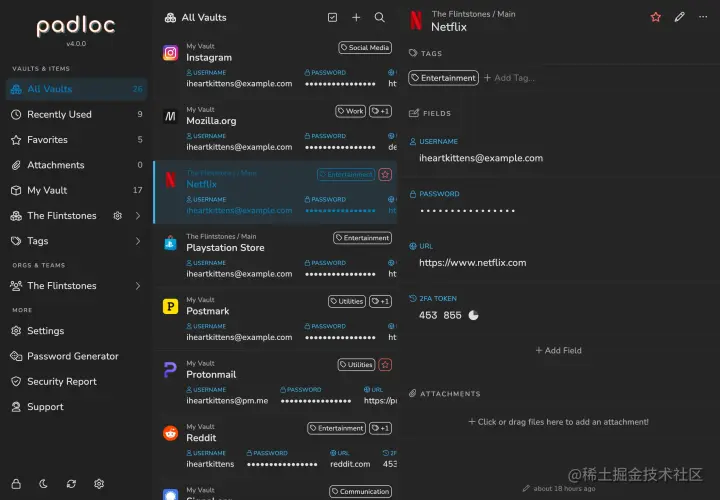Edit the Netflix item with pencil icon

click(680, 17)
